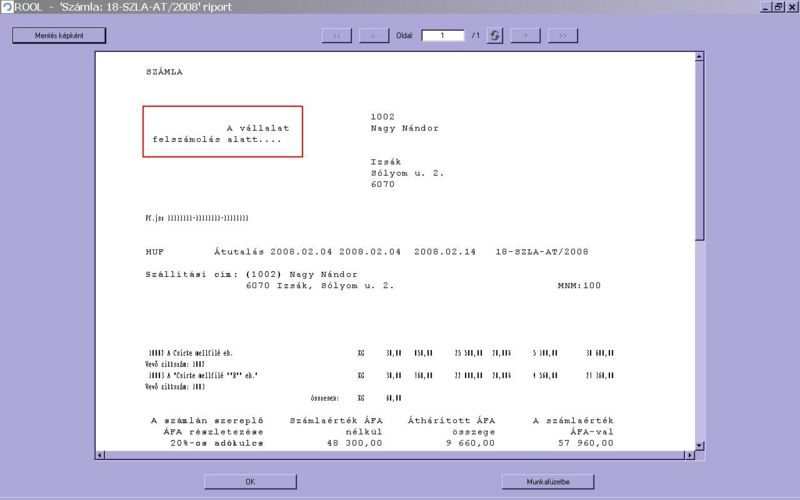
Task: Click the first page navigation button
Action: 336,35
